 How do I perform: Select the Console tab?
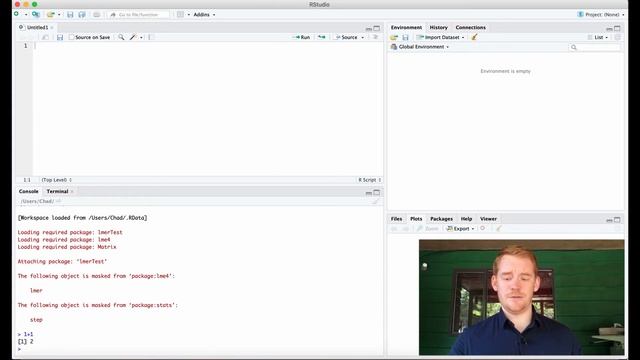tap(28, 191)
